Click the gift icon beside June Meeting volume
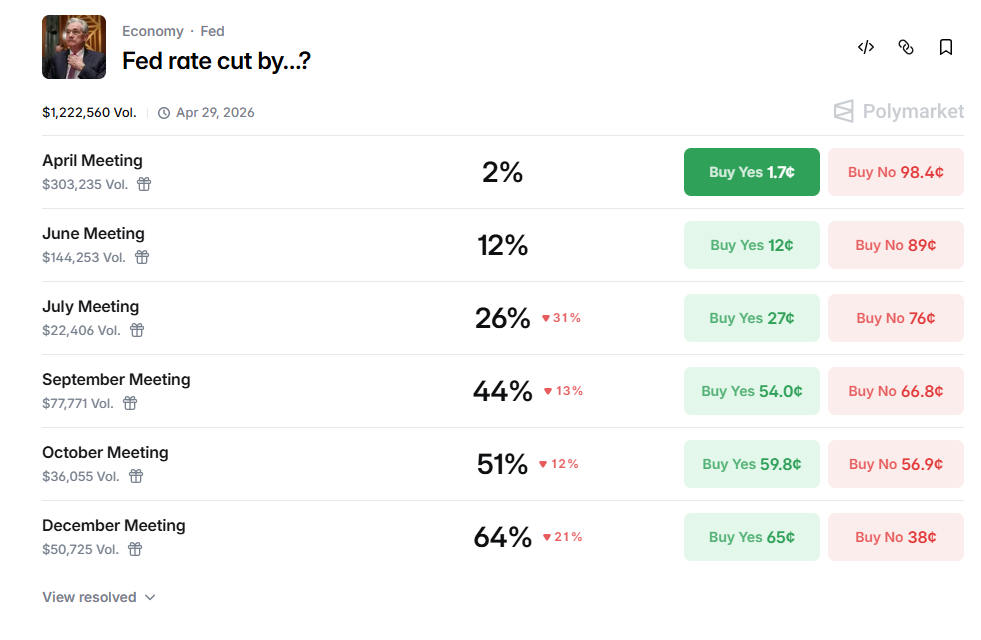The height and width of the screenshot is (640, 981). coord(141,257)
